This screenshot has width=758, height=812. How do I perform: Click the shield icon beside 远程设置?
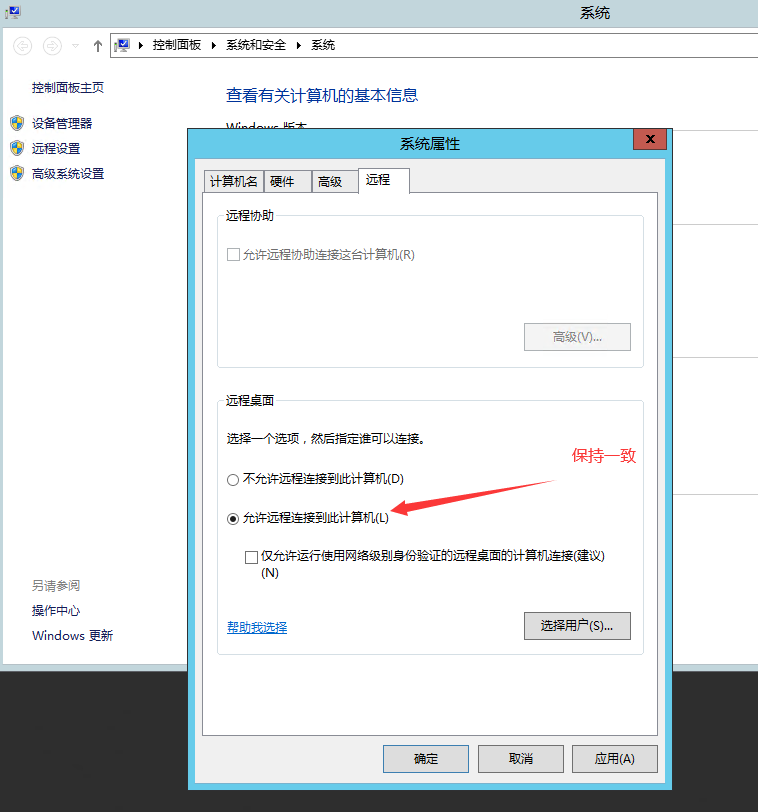17,148
